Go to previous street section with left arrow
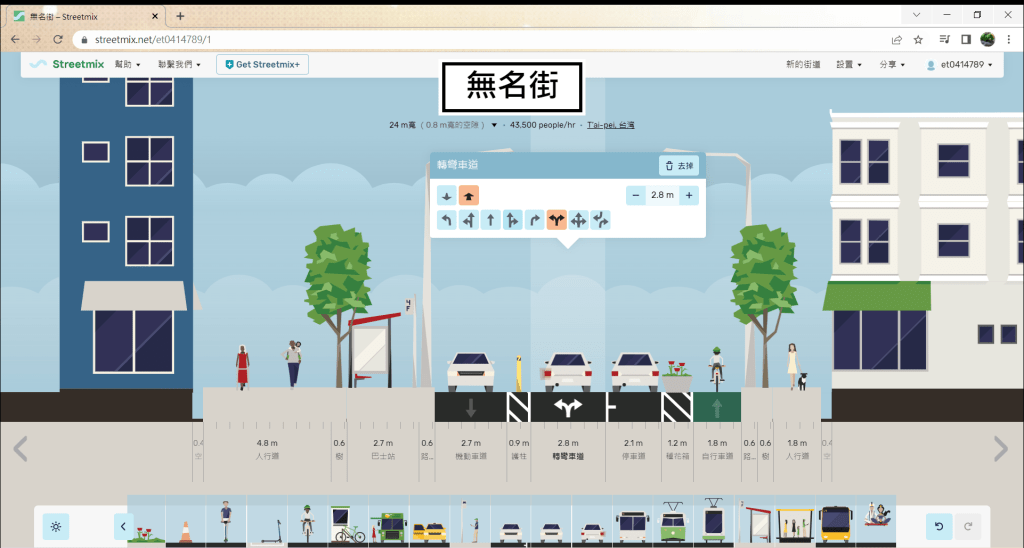 coord(20,449)
